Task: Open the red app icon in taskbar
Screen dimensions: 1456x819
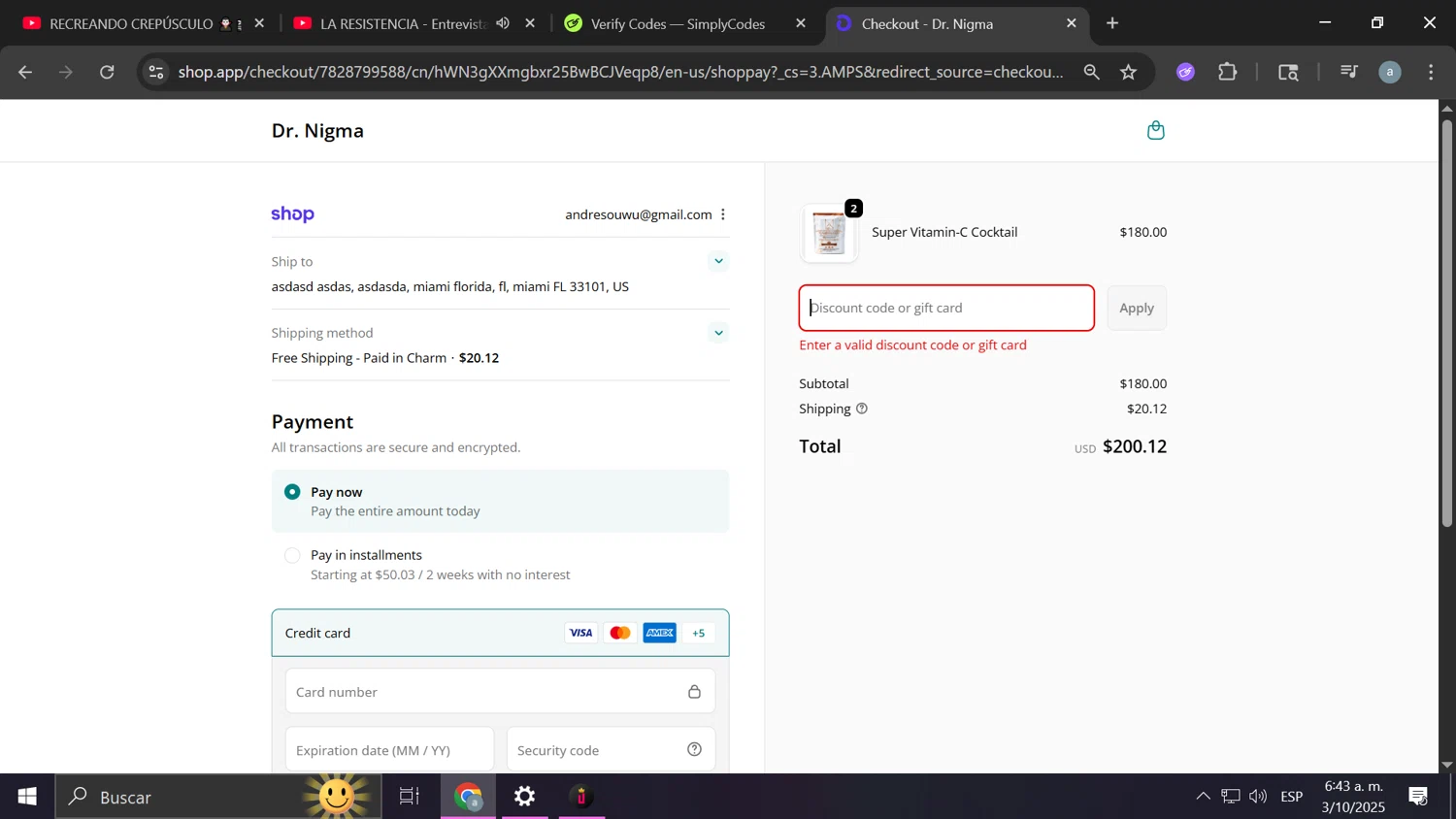Action: point(581,797)
